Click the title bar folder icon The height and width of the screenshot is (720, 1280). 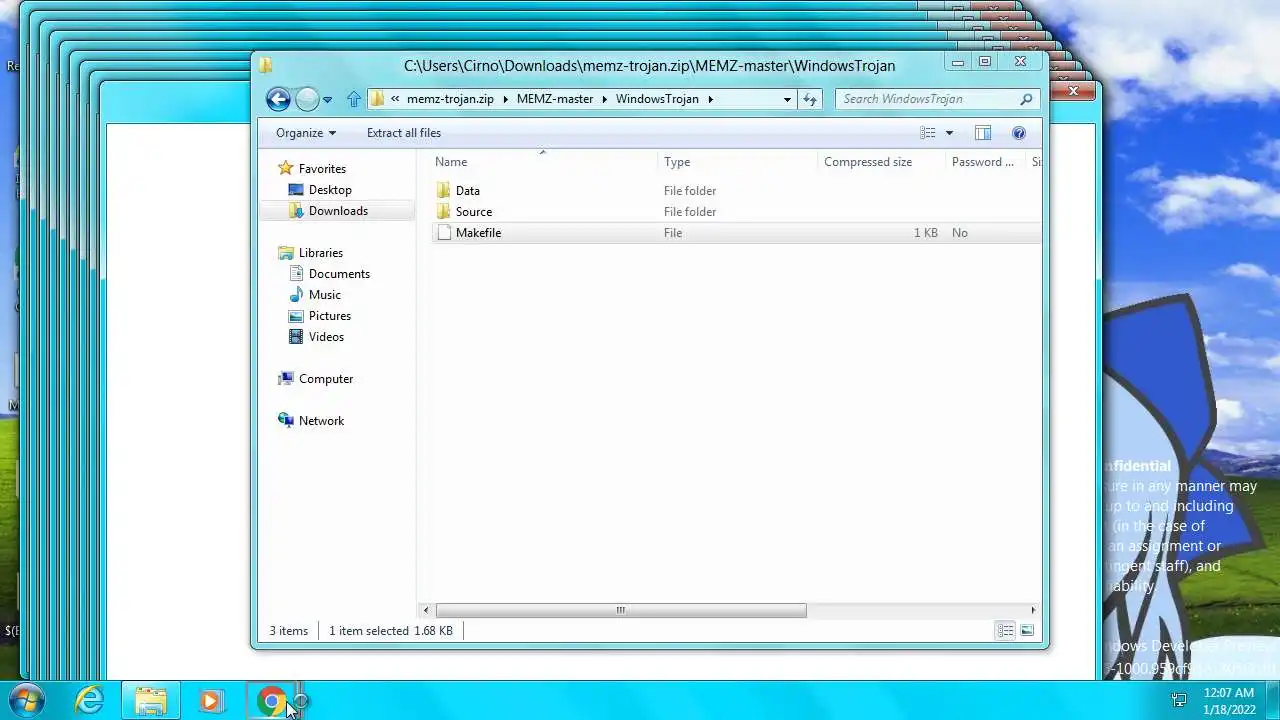tap(266, 66)
